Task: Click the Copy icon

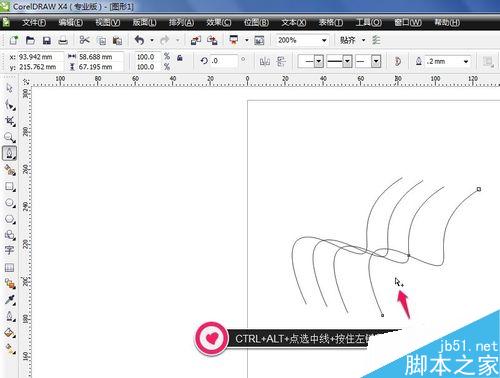Action: click(101, 40)
